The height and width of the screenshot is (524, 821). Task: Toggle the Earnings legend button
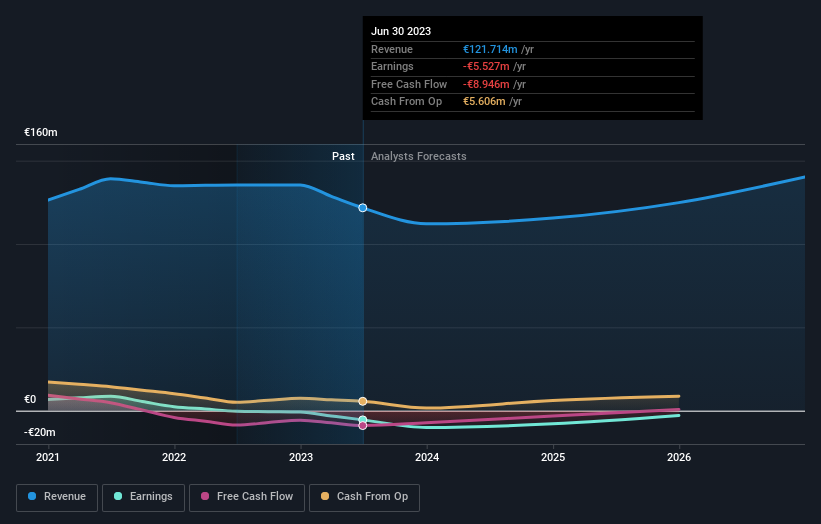pyautogui.click(x=143, y=497)
